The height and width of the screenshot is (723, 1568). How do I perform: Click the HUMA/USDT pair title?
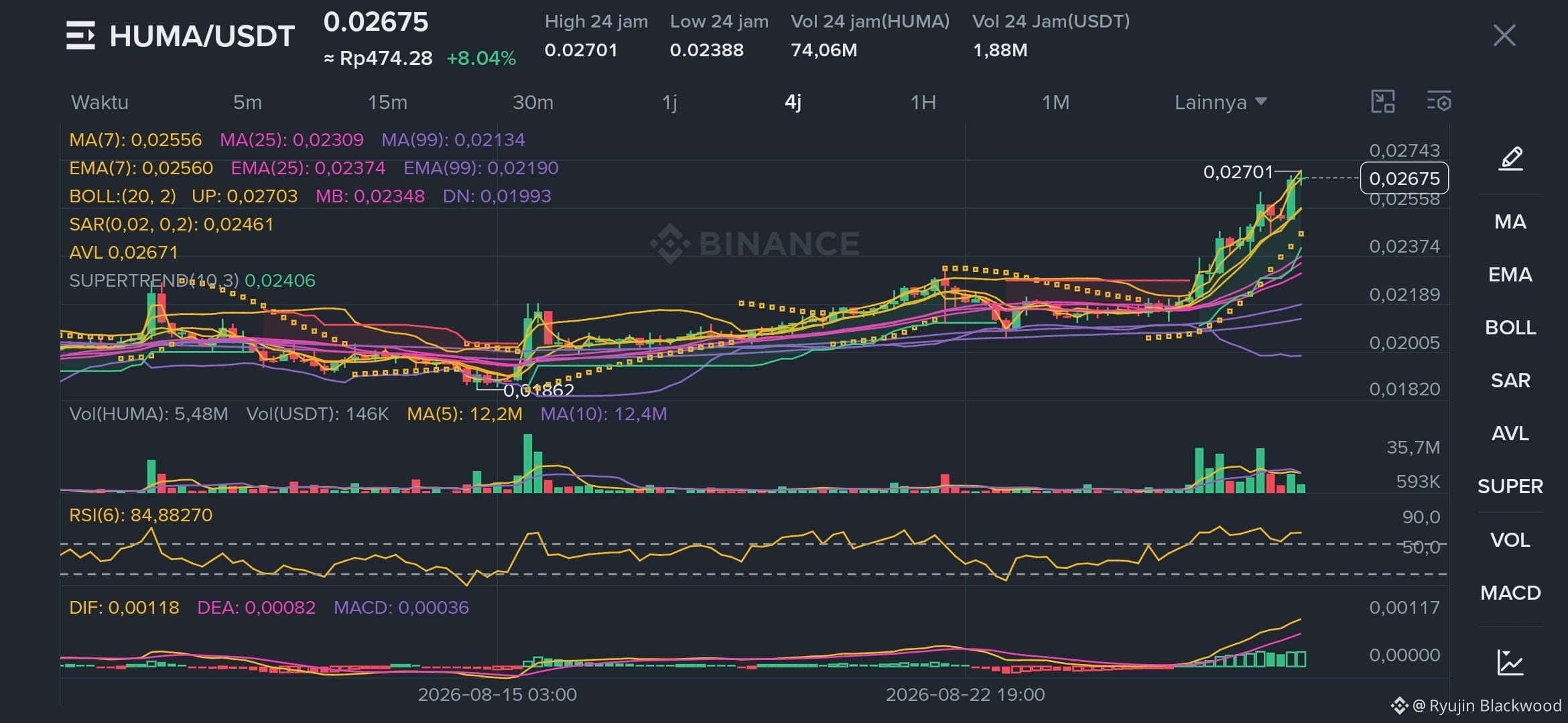coord(202,36)
